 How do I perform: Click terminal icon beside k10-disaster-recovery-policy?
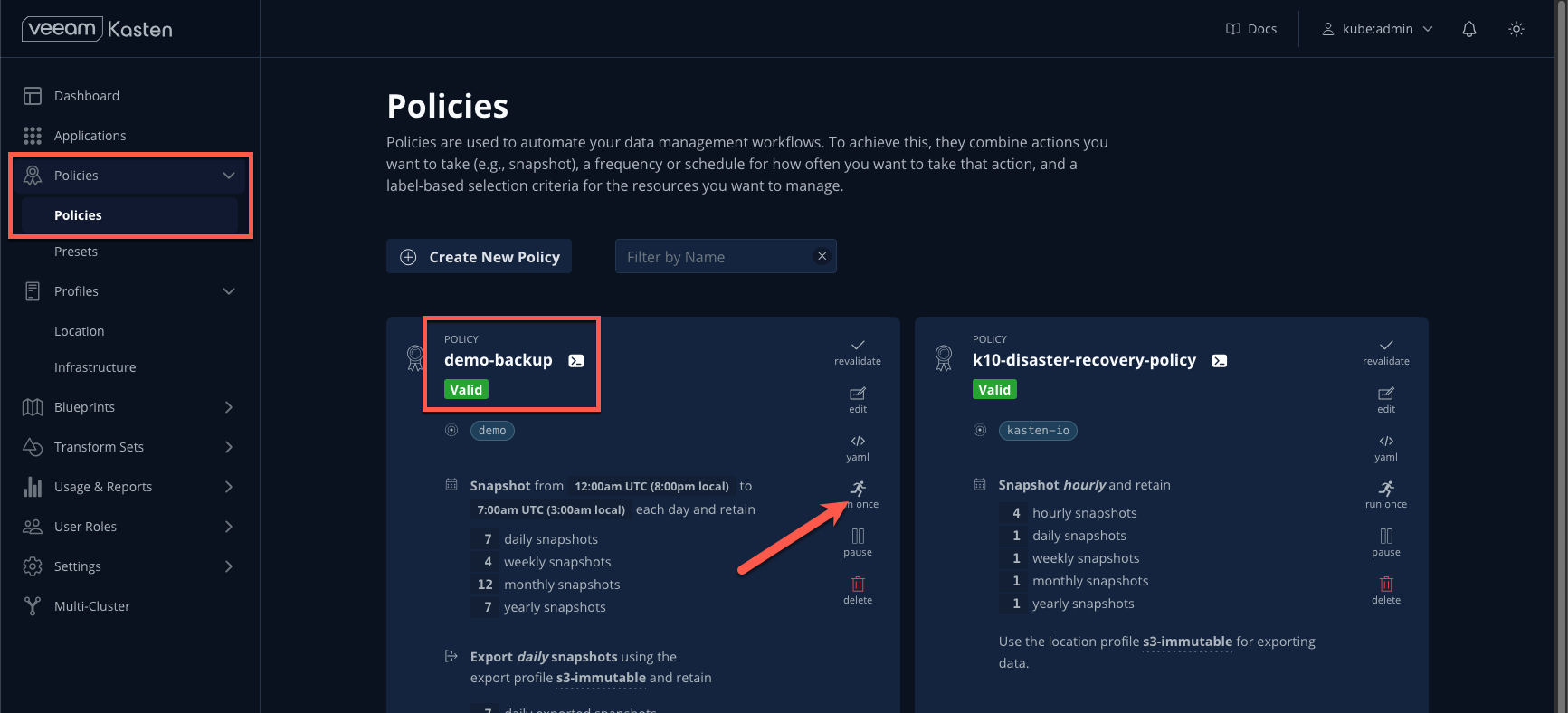pos(1220,361)
